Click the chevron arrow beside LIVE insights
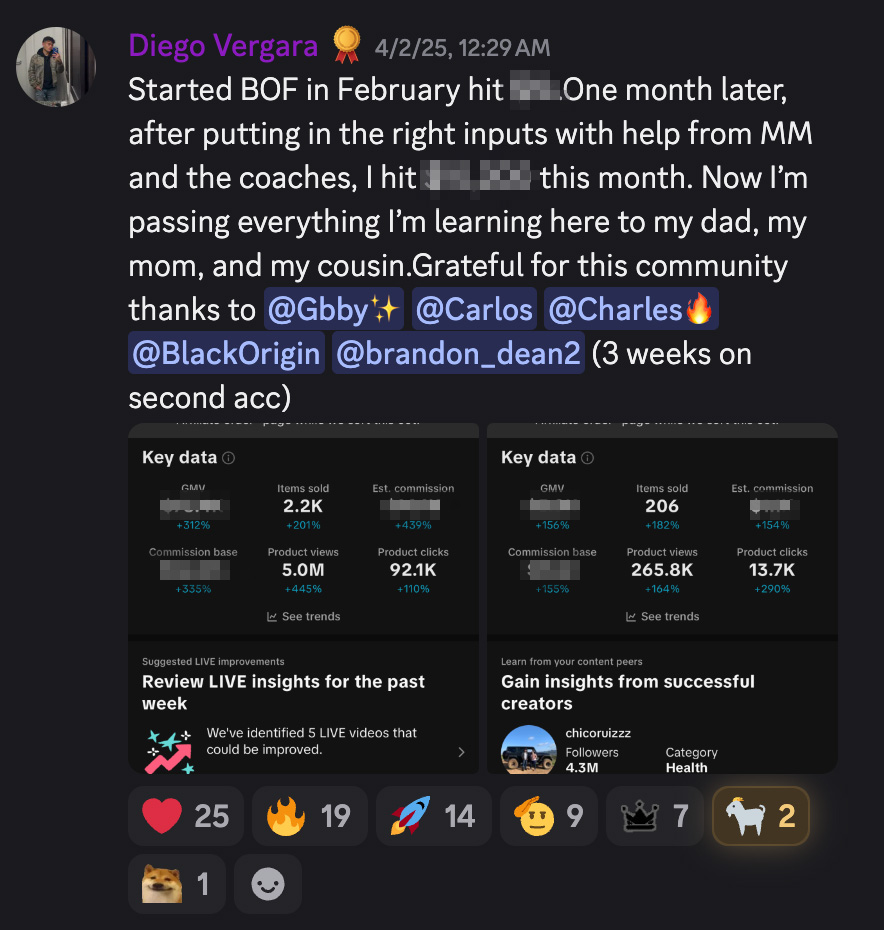The width and height of the screenshot is (884, 930). pos(461,752)
